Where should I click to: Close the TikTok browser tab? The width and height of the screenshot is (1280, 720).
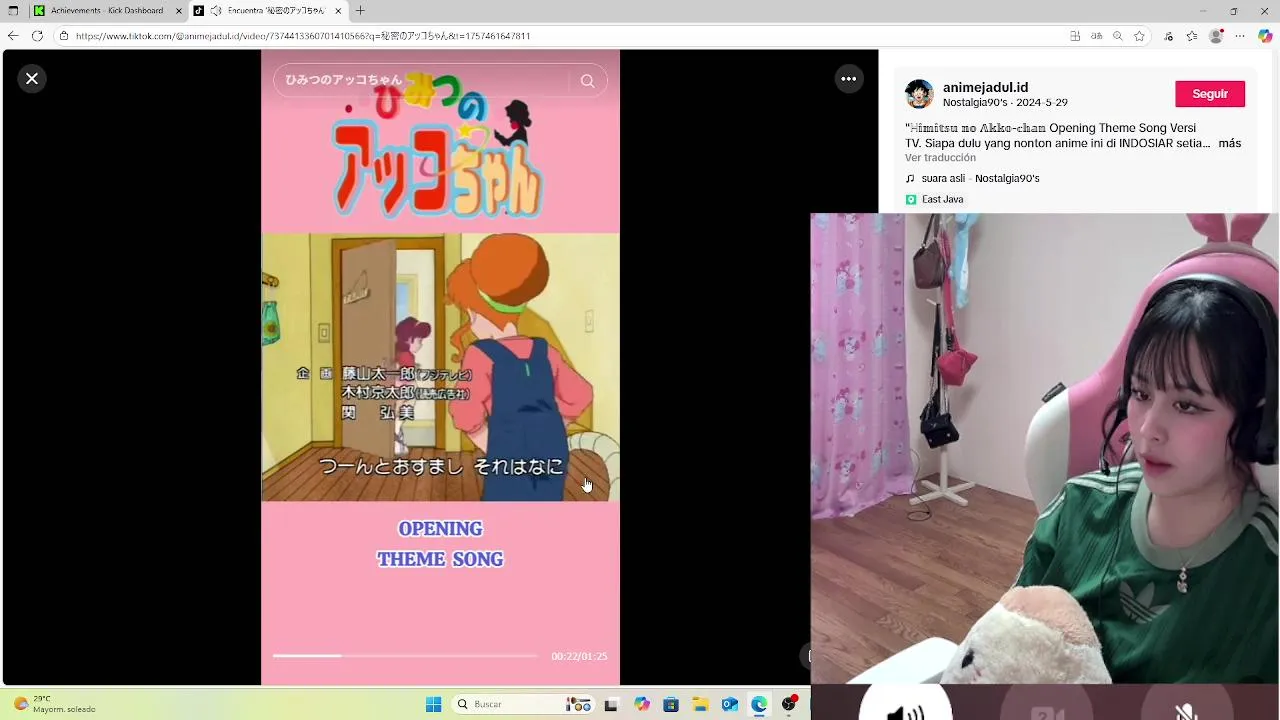[338, 11]
